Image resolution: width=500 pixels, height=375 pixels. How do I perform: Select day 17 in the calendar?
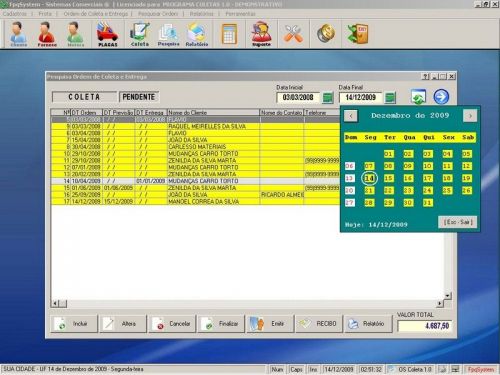(428, 178)
